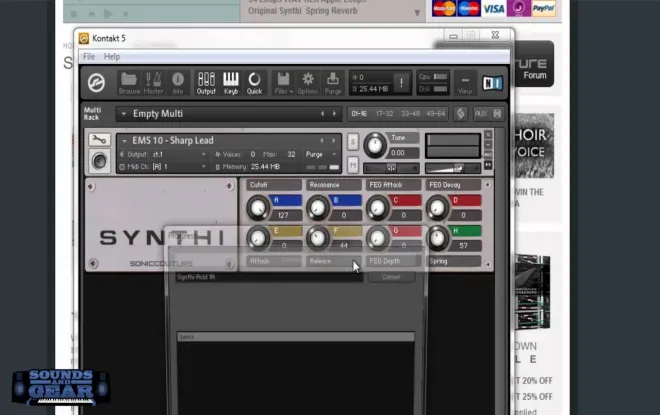This screenshot has height=415, width=660.
Task: Click the diamond icon beside 49-64
Action: pos(460,114)
